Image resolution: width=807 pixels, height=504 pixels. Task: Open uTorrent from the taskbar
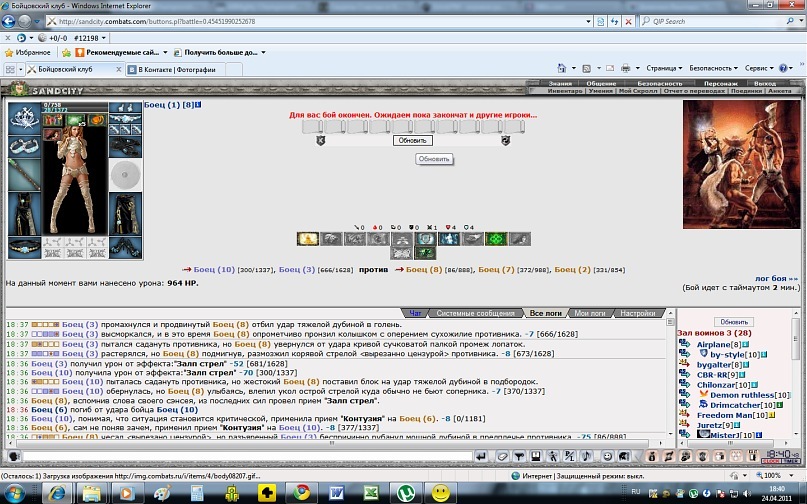[x=406, y=493]
